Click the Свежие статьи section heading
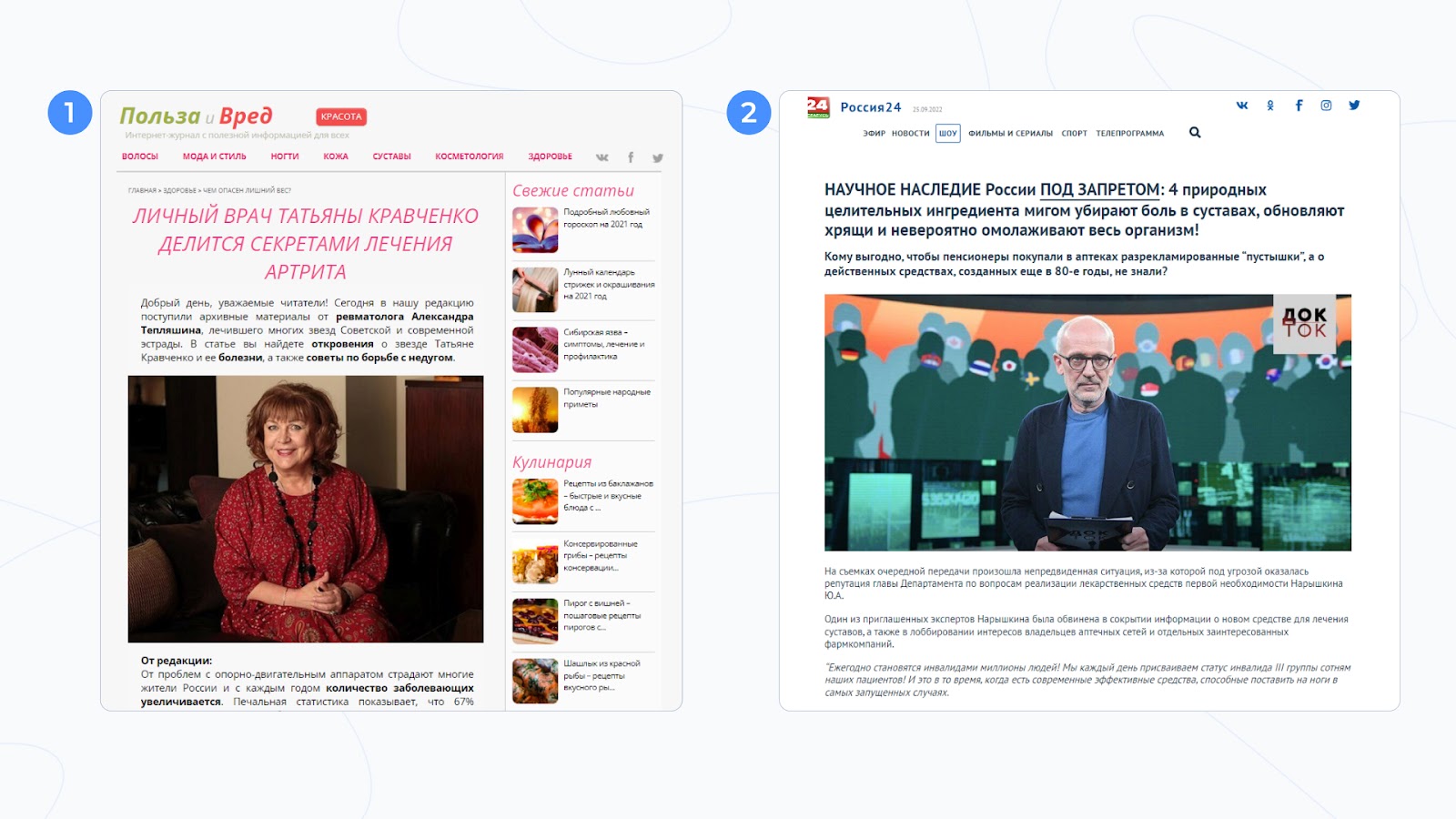 coord(573,190)
